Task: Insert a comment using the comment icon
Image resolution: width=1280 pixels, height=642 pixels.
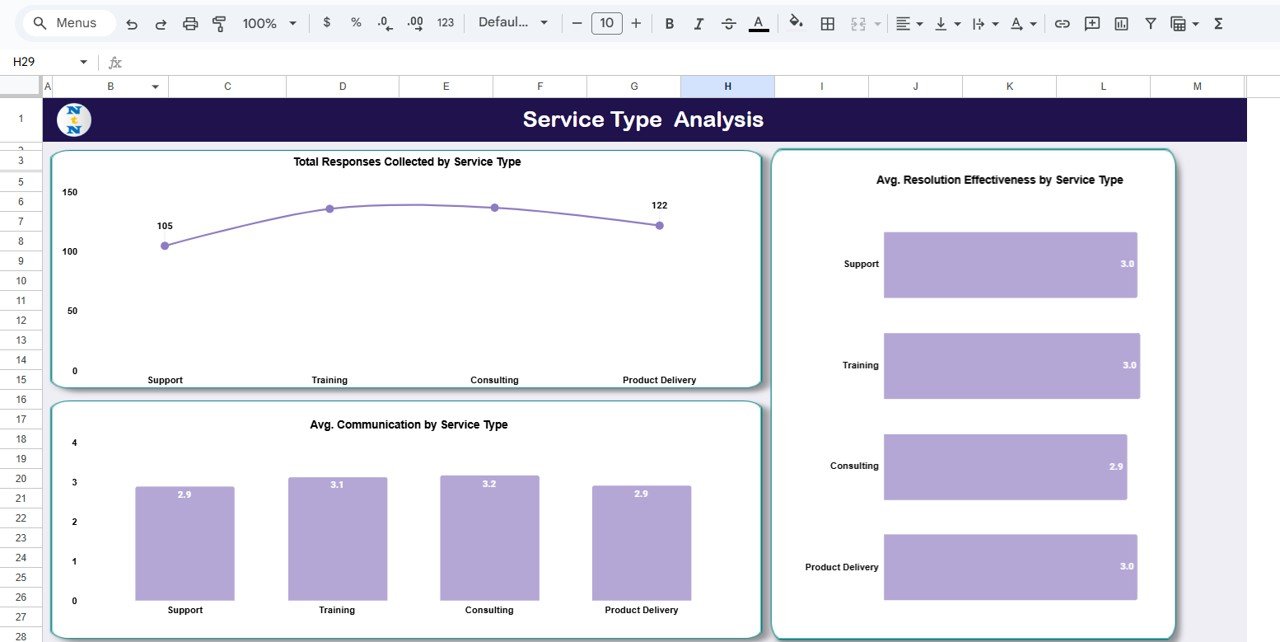Action: 1091,22
